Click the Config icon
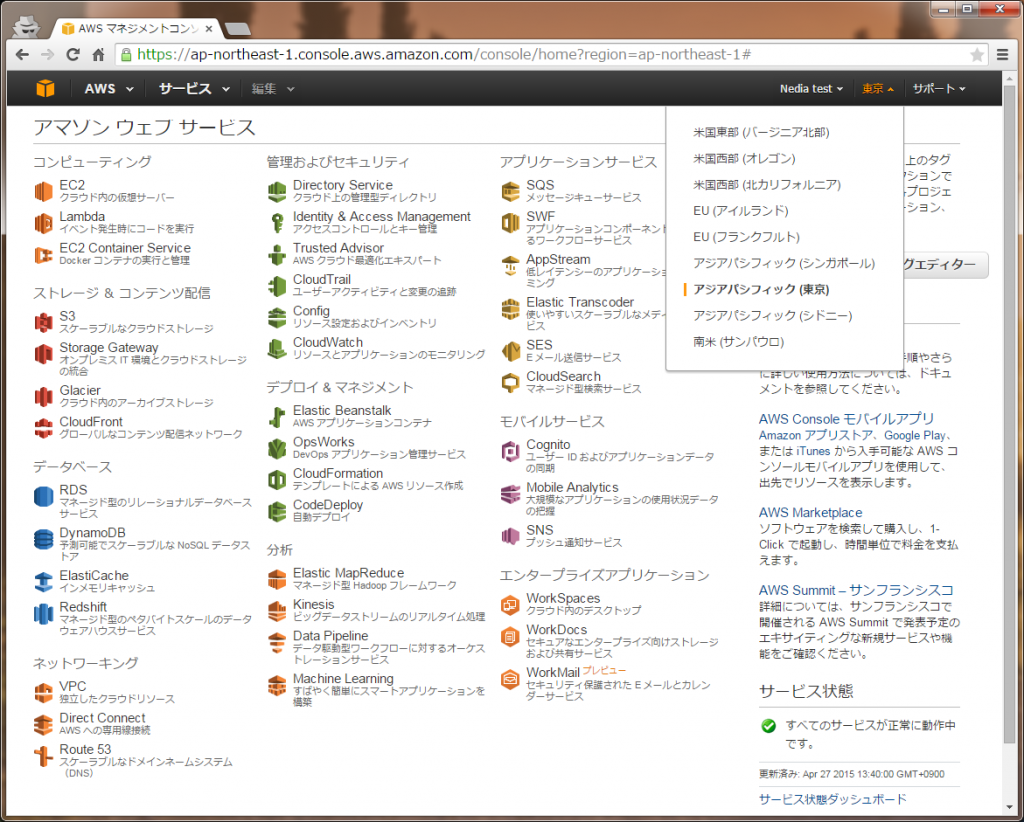 click(x=277, y=317)
